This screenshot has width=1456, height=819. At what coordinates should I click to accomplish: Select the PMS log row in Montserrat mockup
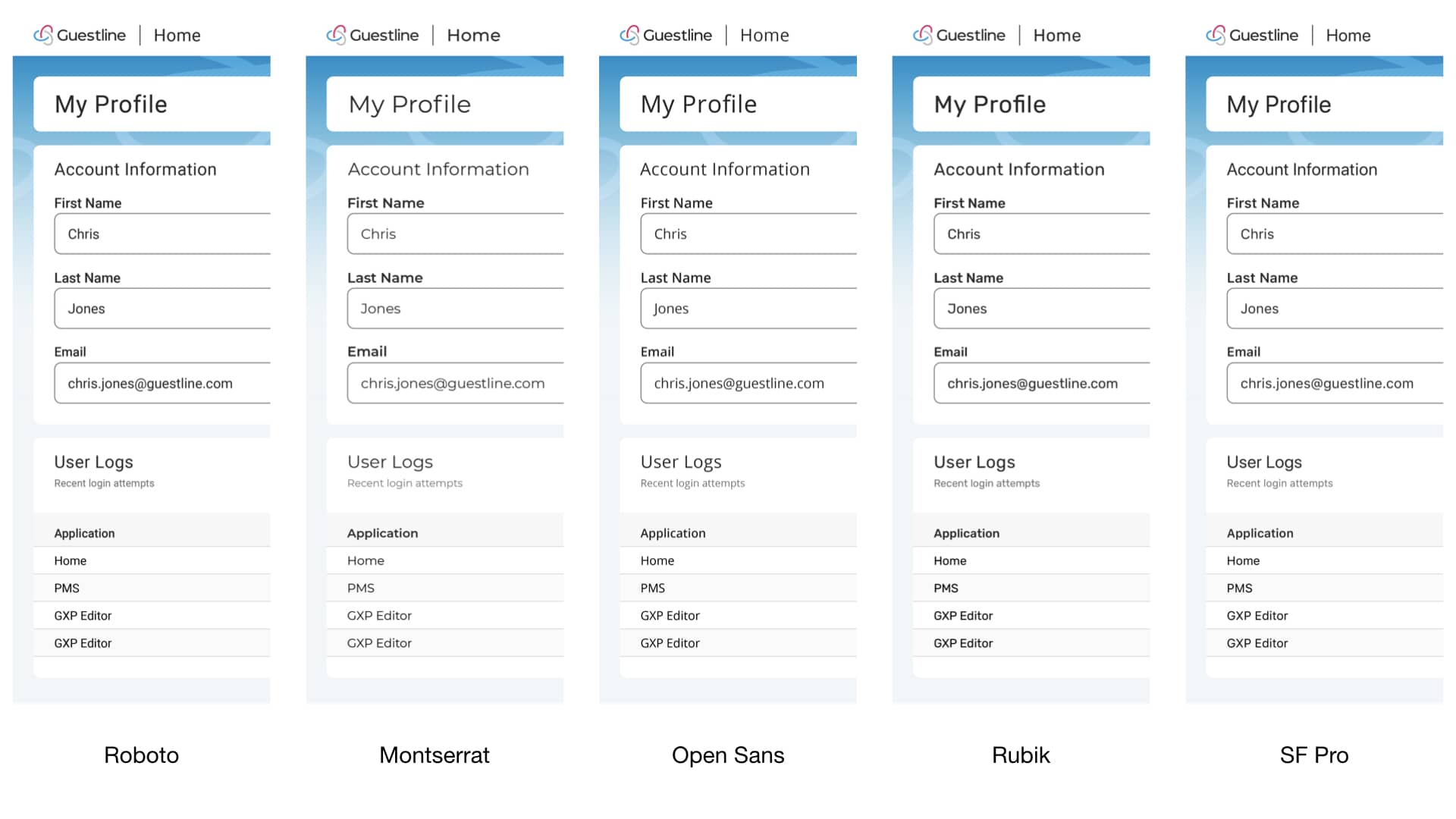(445, 588)
